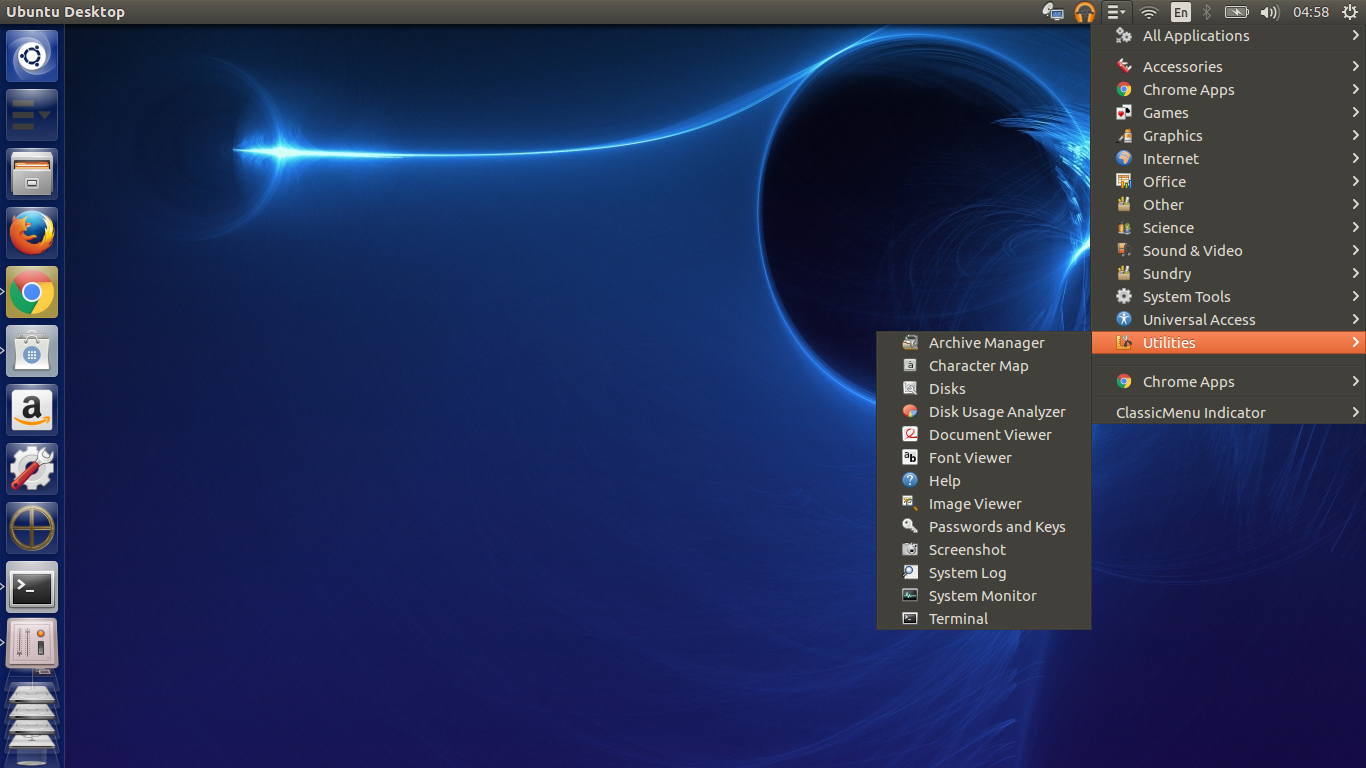Select Terminal from the Utilities menu
Screen dimensions: 1366x768
pyautogui.click(x=958, y=618)
